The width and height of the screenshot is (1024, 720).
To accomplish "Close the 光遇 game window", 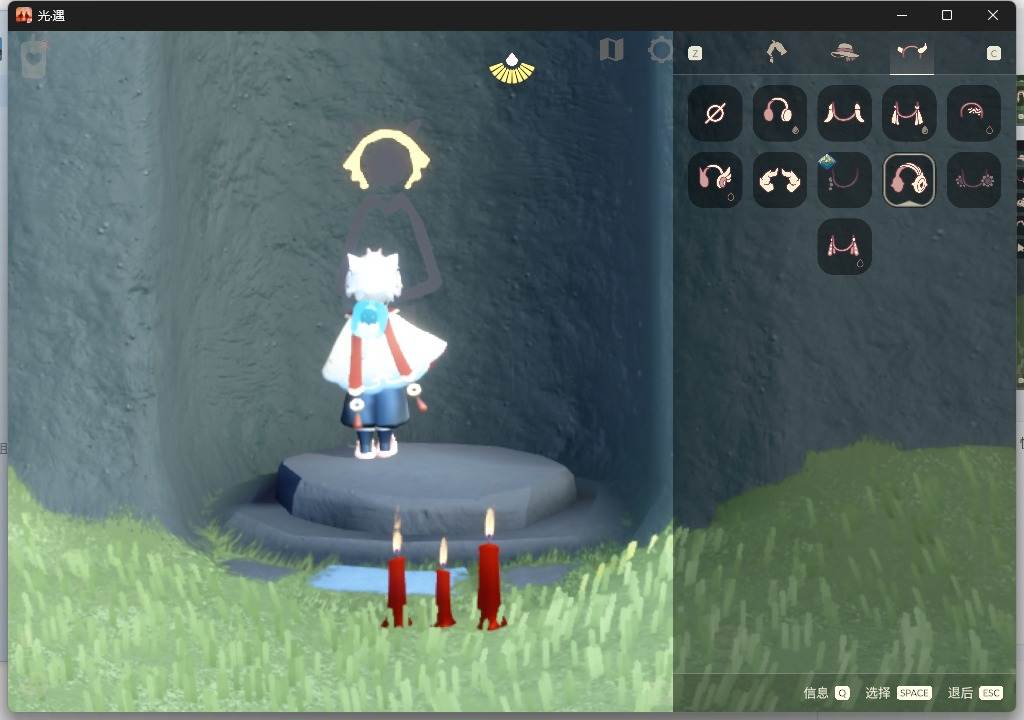I will click(993, 15).
